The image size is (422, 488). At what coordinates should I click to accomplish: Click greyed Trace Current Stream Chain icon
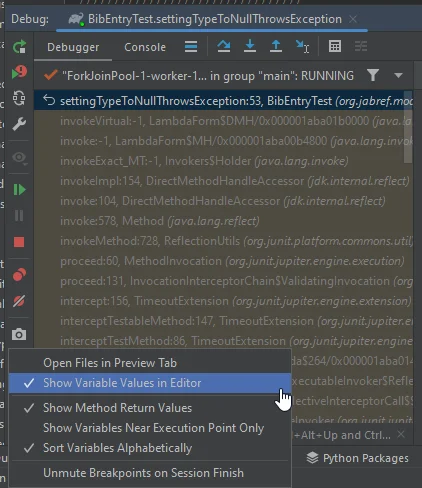click(x=361, y=46)
